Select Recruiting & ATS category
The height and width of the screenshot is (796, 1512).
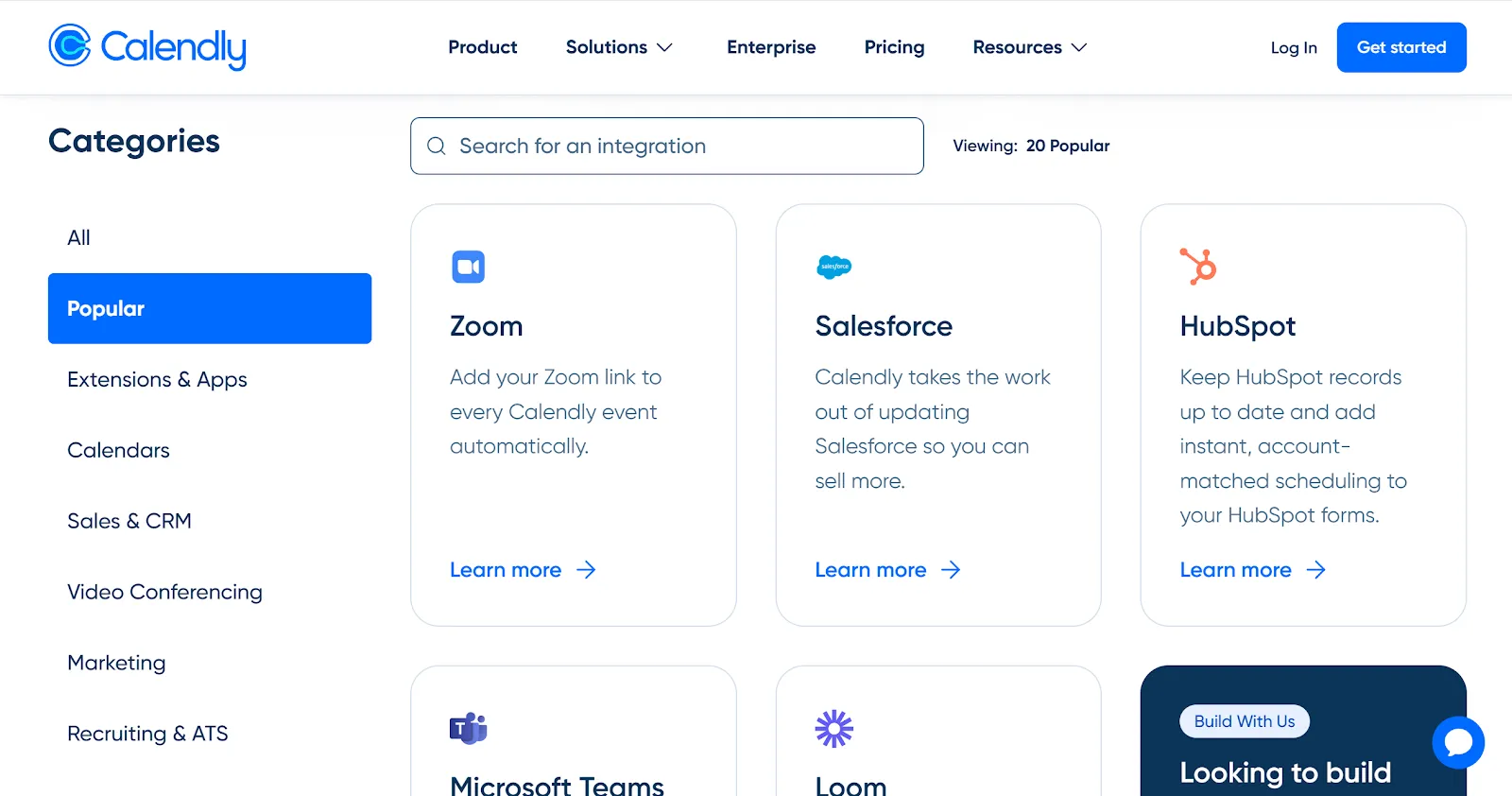click(210, 734)
